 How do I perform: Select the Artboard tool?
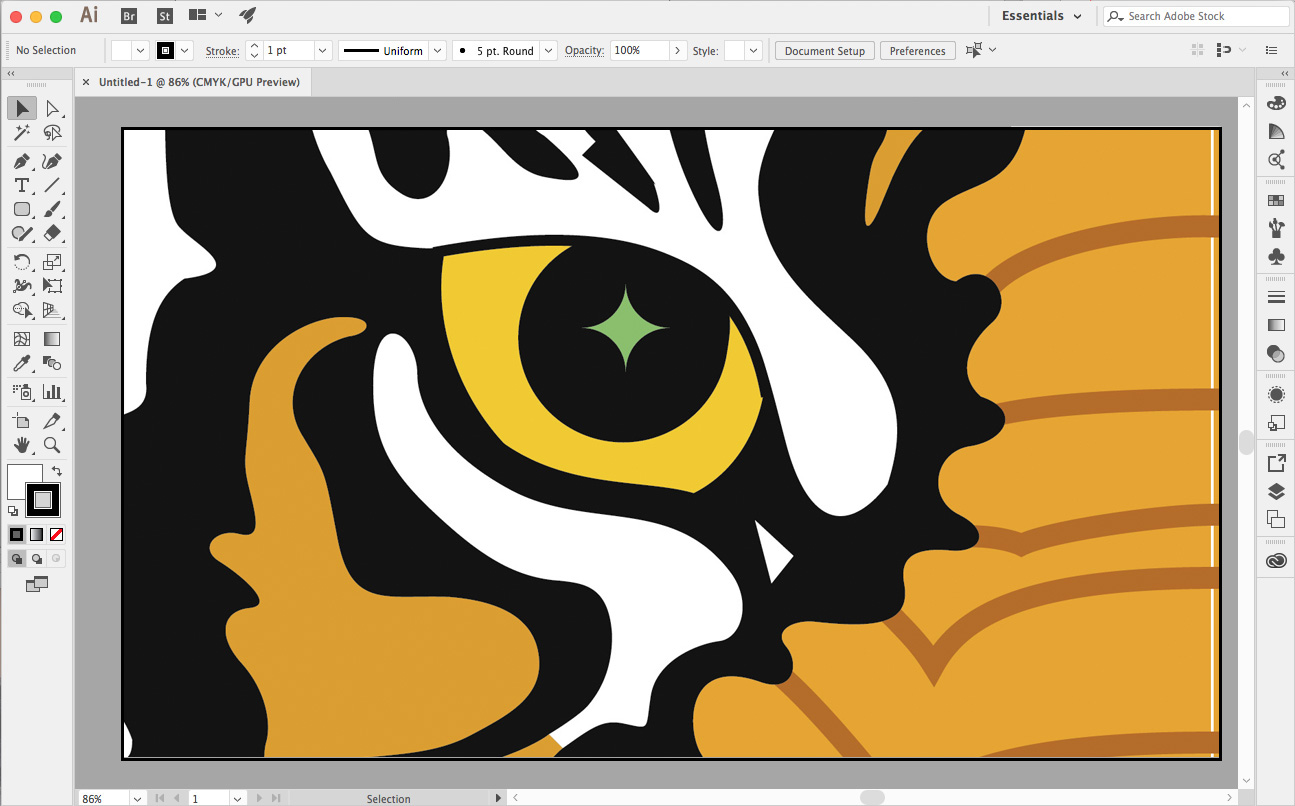coord(22,421)
